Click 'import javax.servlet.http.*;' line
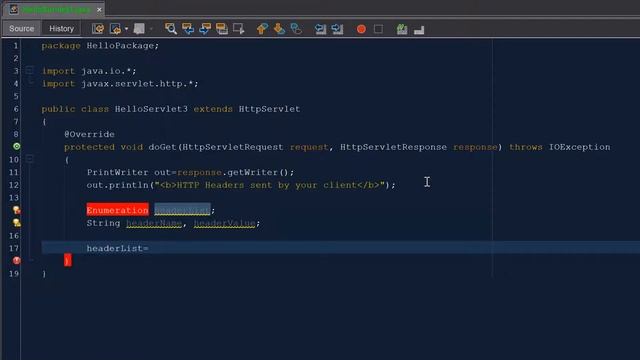This screenshot has height=360, width=640. (x=120, y=84)
